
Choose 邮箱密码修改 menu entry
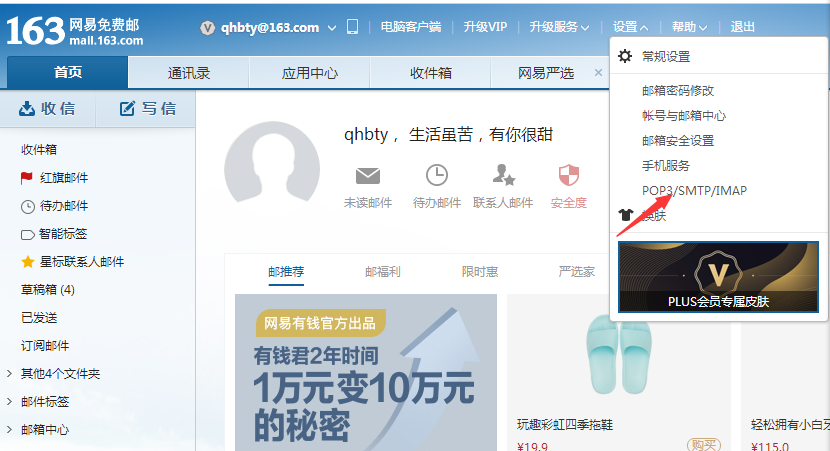pyautogui.click(x=678, y=91)
